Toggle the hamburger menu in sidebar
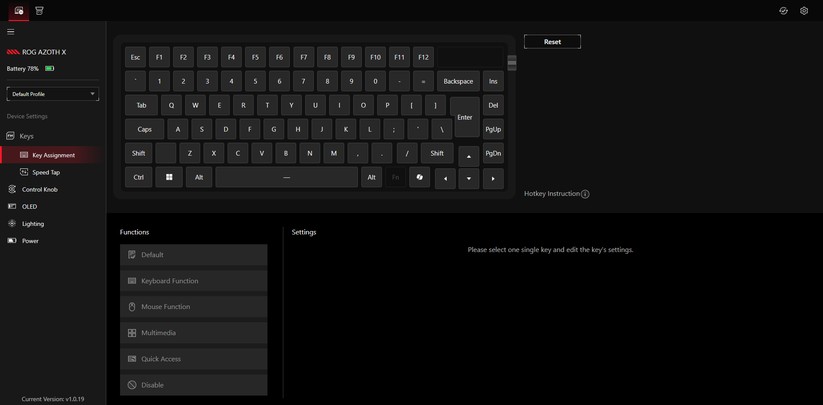The width and height of the screenshot is (823, 405). click(x=11, y=32)
